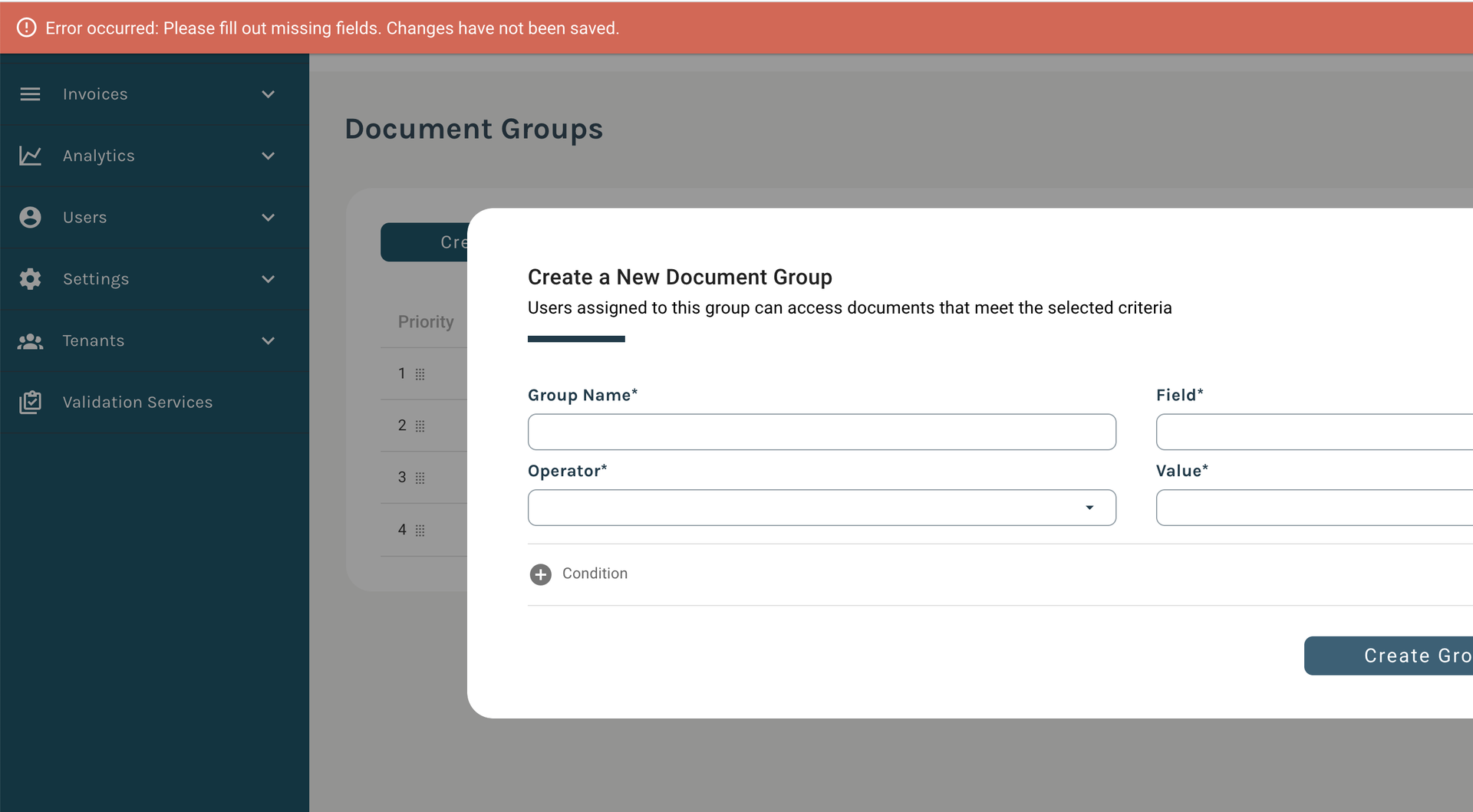
Task: Click the Tenants group icon
Action: click(x=30, y=341)
